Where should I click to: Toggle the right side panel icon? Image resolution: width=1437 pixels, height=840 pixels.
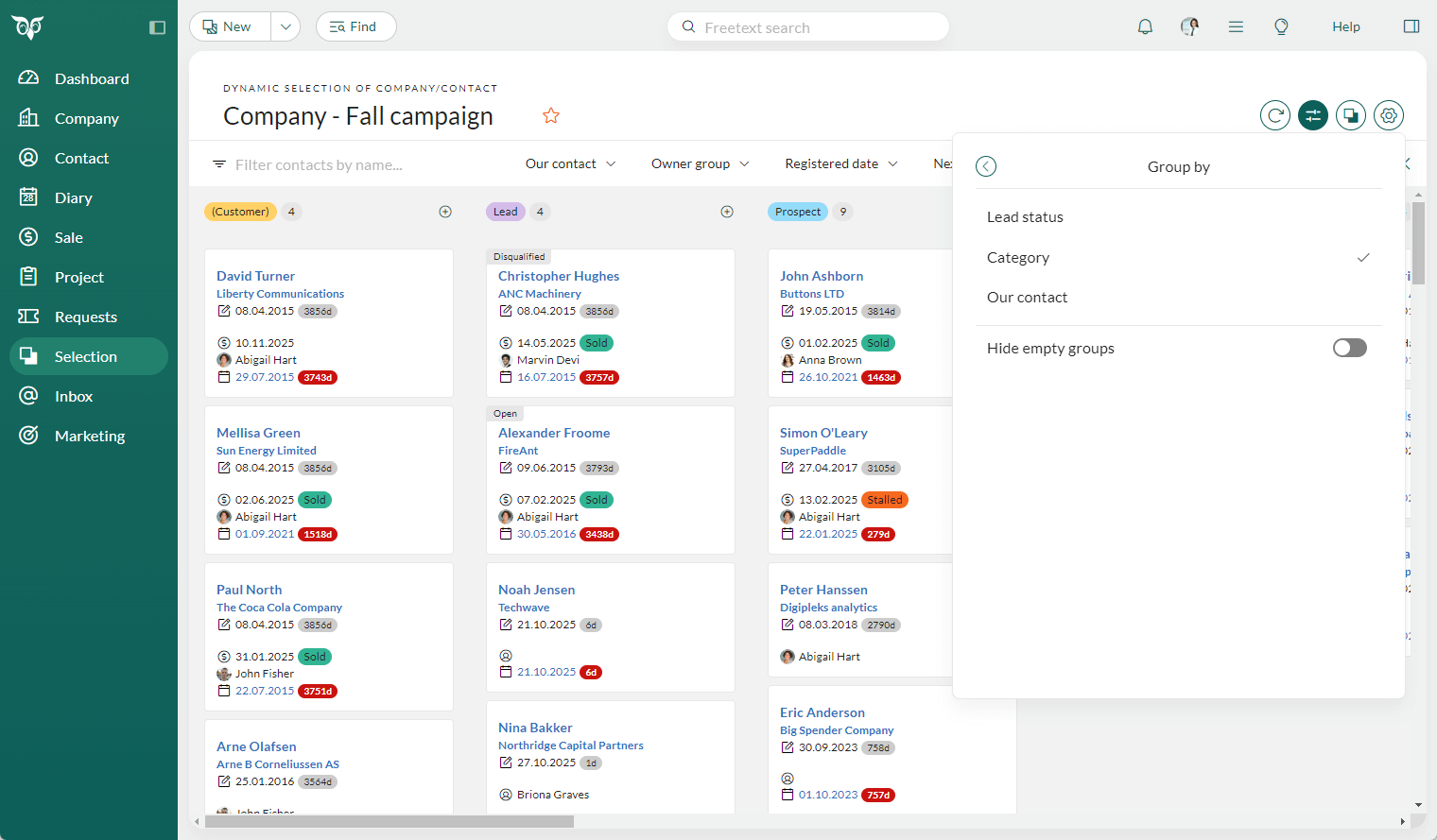pyautogui.click(x=1411, y=26)
